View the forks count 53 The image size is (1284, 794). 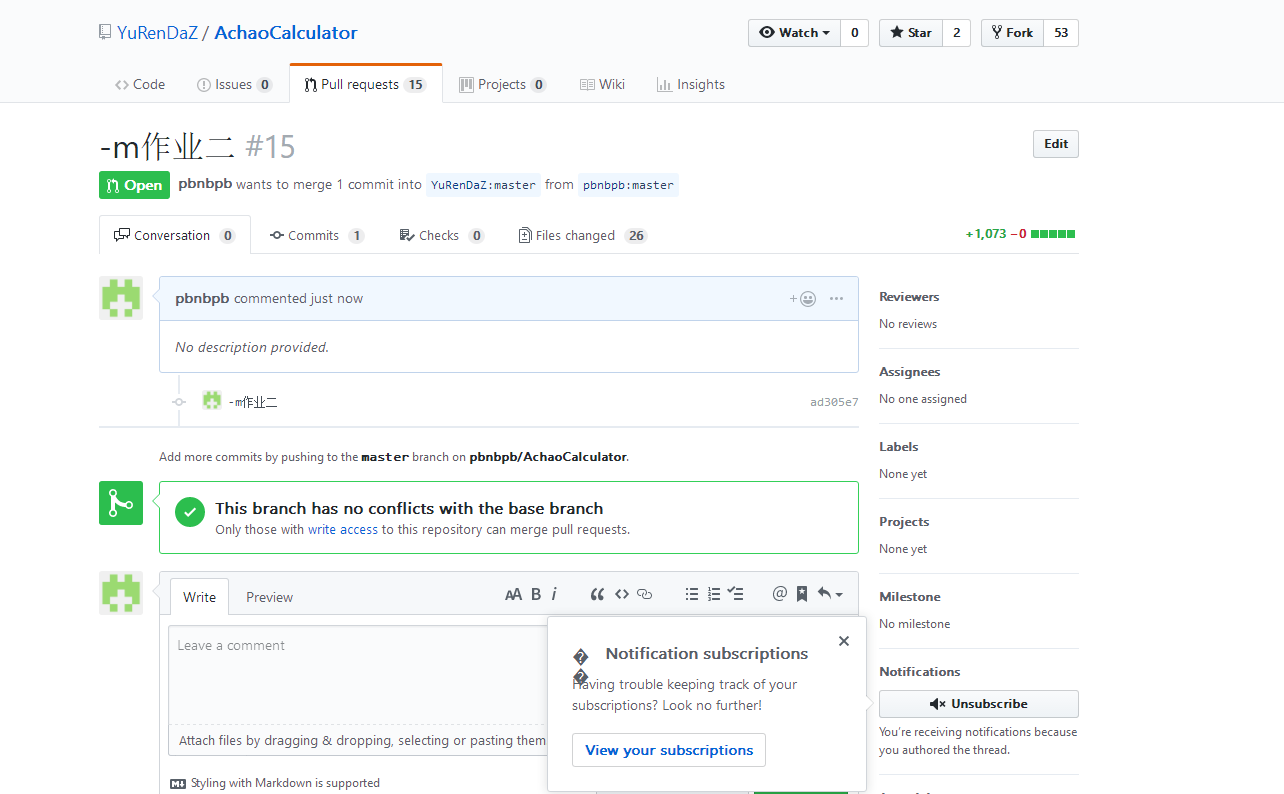tap(1061, 33)
